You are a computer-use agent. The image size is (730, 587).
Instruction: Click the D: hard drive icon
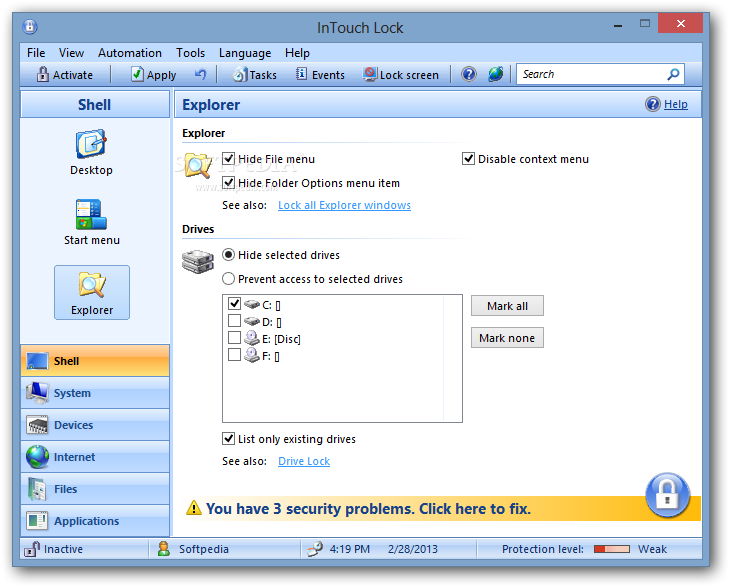(x=252, y=321)
